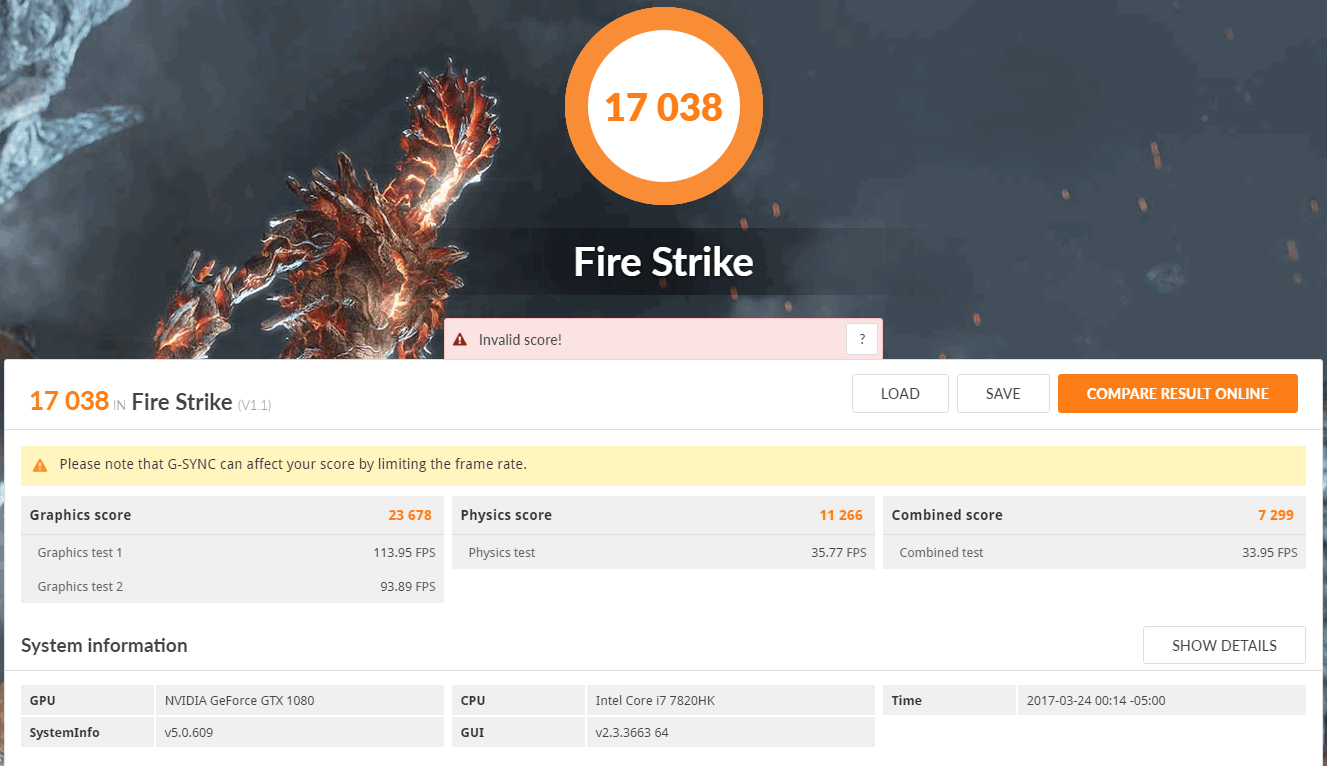Click the Combined score heading
This screenshot has width=1327, height=766.
pos(947,515)
